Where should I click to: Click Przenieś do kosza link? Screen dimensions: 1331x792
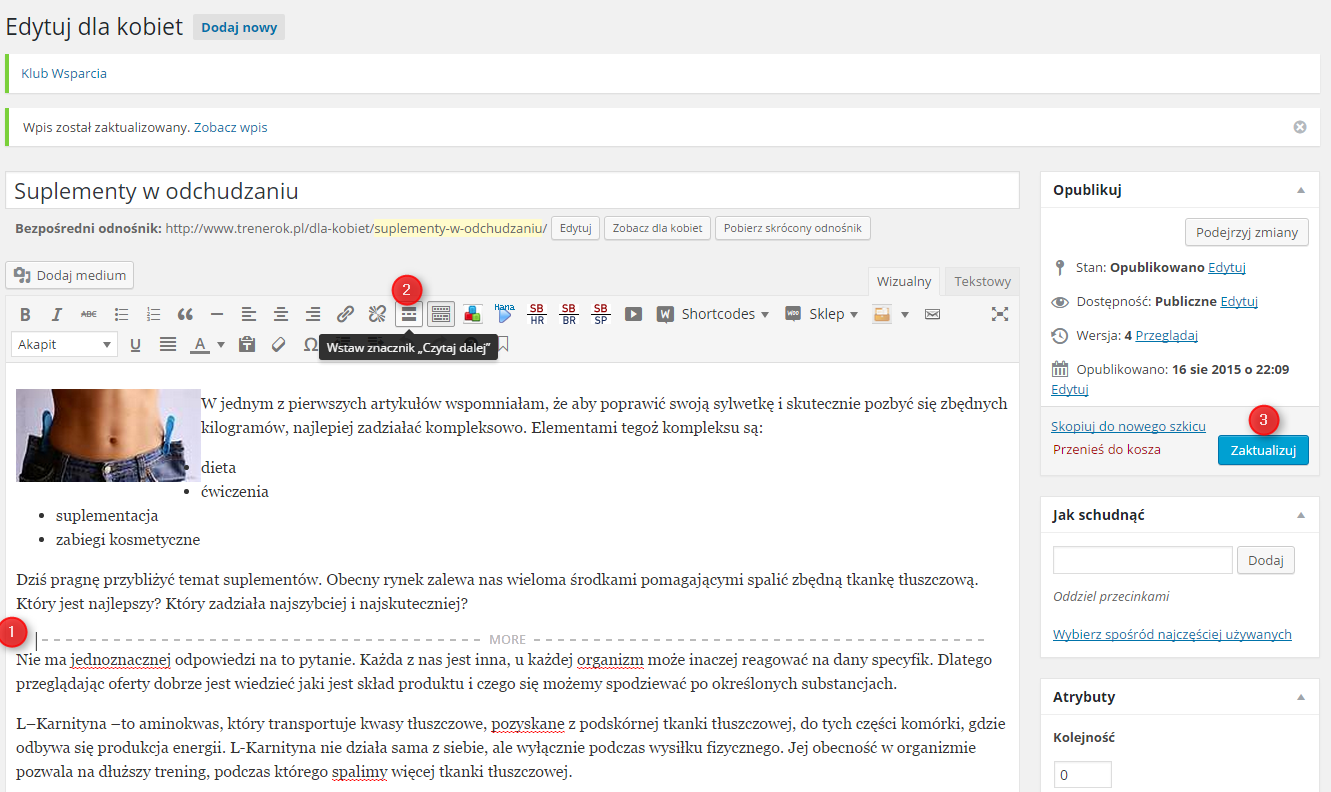[x=1107, y=449]
